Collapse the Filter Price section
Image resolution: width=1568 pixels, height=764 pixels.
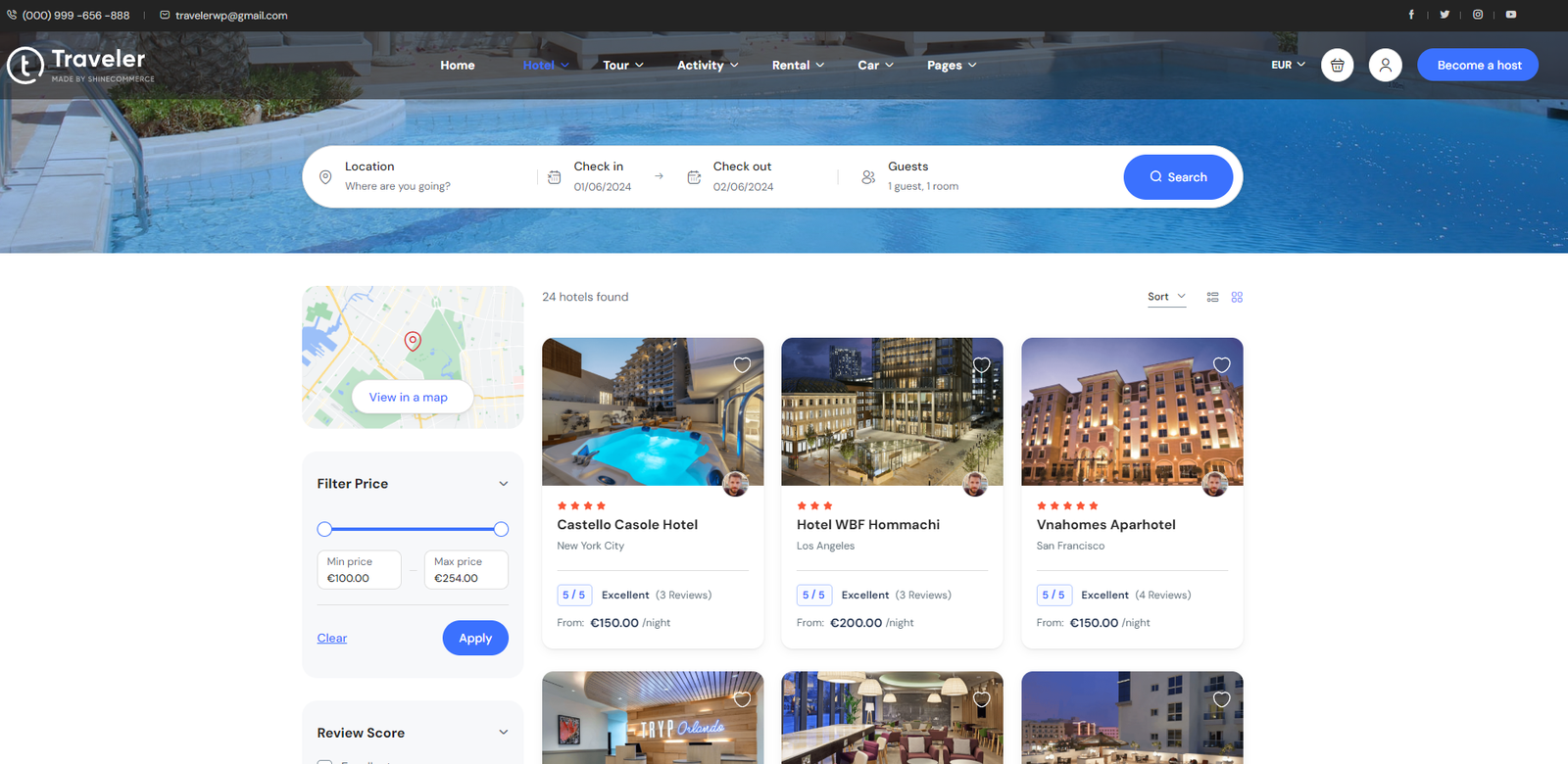click(x=503, y=484)
